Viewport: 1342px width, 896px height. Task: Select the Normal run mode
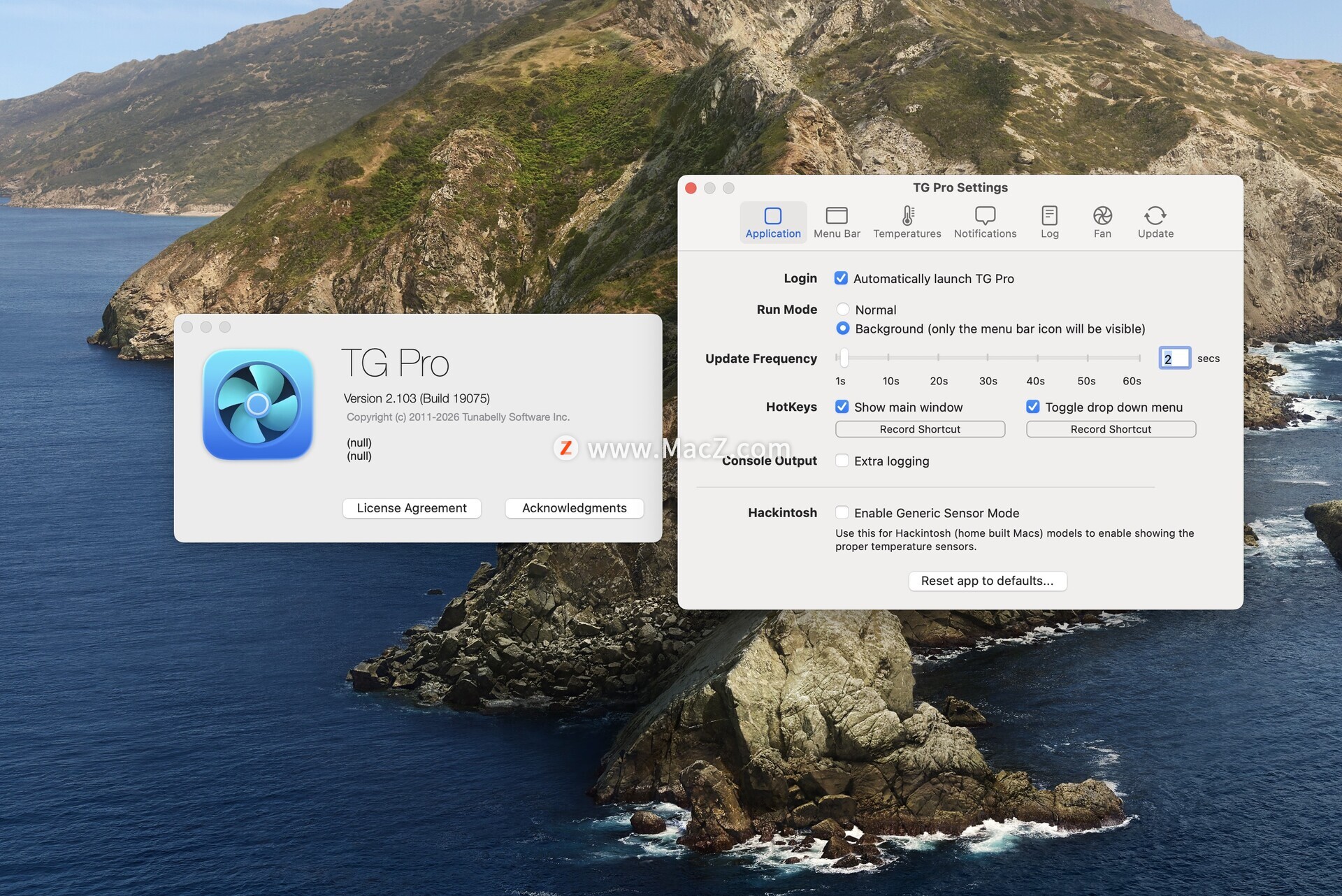coord(843,309)
